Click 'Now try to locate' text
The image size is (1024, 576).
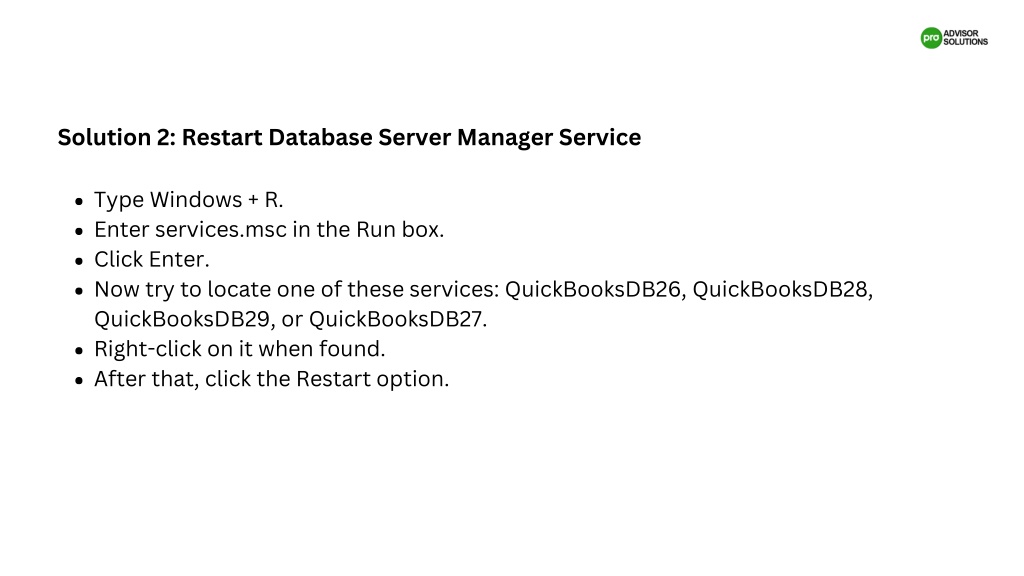182,289
